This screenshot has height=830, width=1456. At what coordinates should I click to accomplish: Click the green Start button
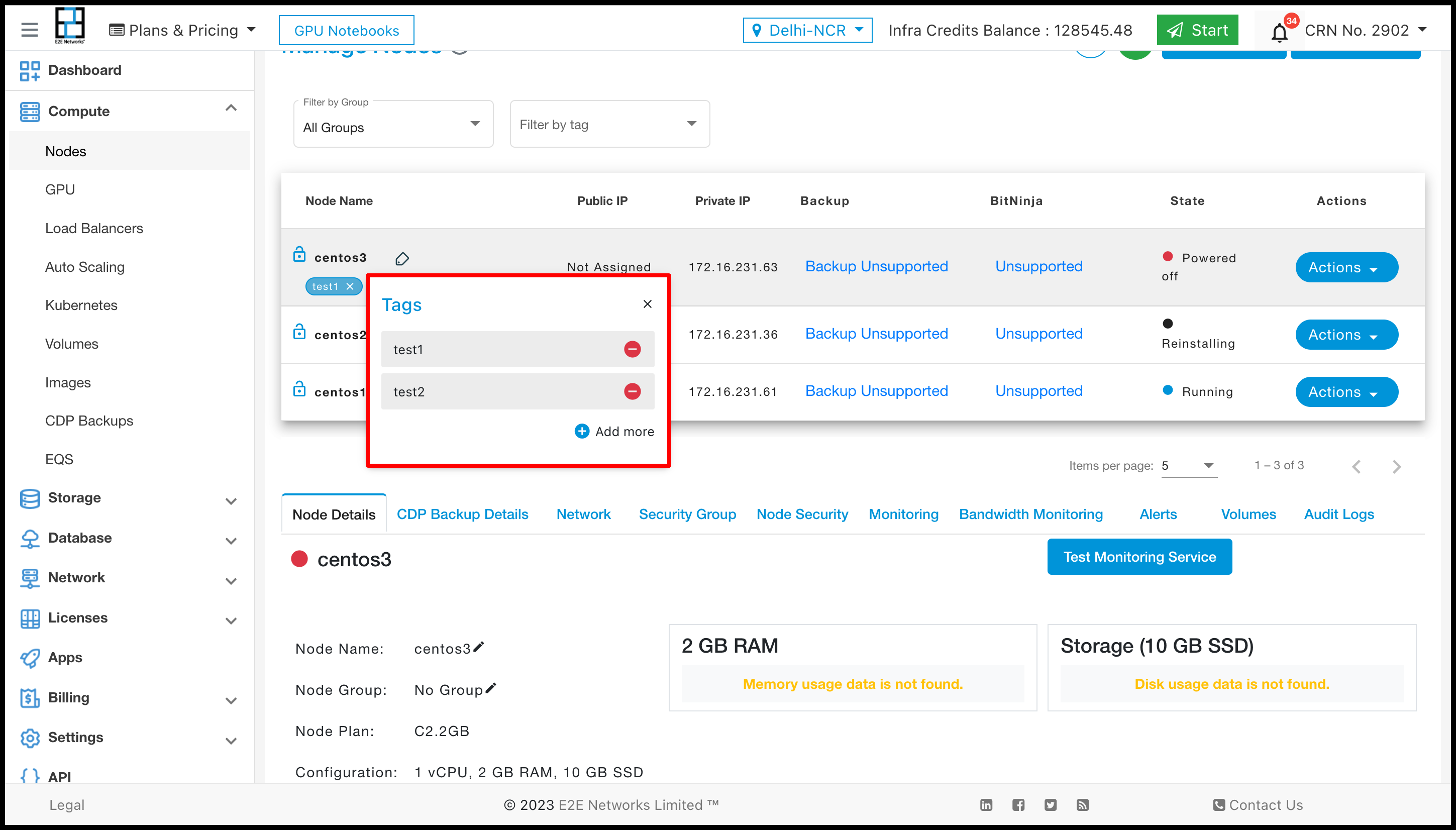click(x=1197, y=30)
